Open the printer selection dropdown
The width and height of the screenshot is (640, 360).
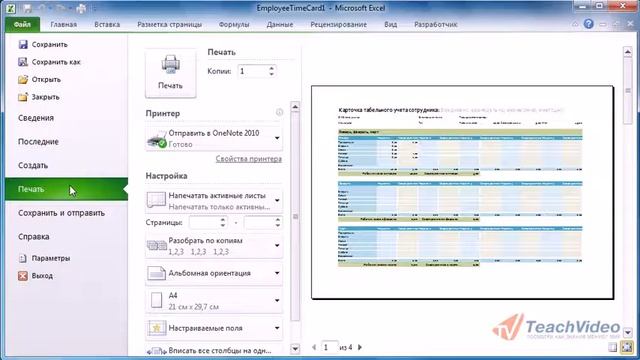(x=214, y=139)
